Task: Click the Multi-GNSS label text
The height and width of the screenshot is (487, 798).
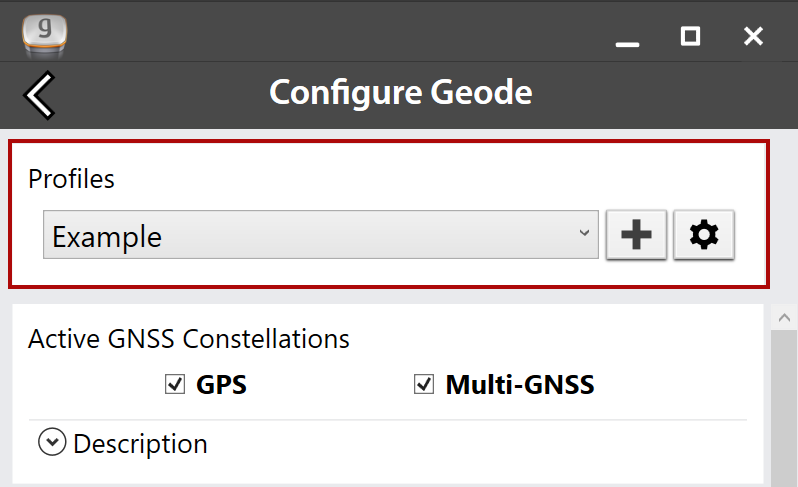Action: point(519,385)
